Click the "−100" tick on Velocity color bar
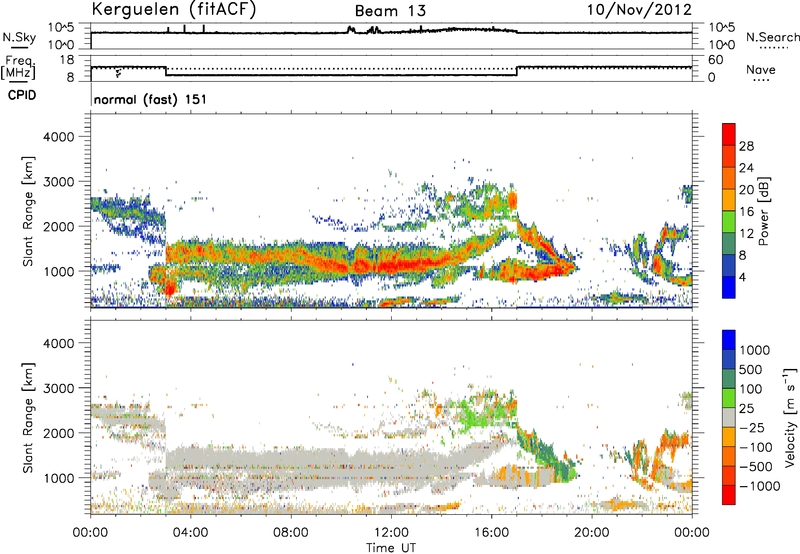This screenshot has width=800, height=554. (x=756, y=447)
